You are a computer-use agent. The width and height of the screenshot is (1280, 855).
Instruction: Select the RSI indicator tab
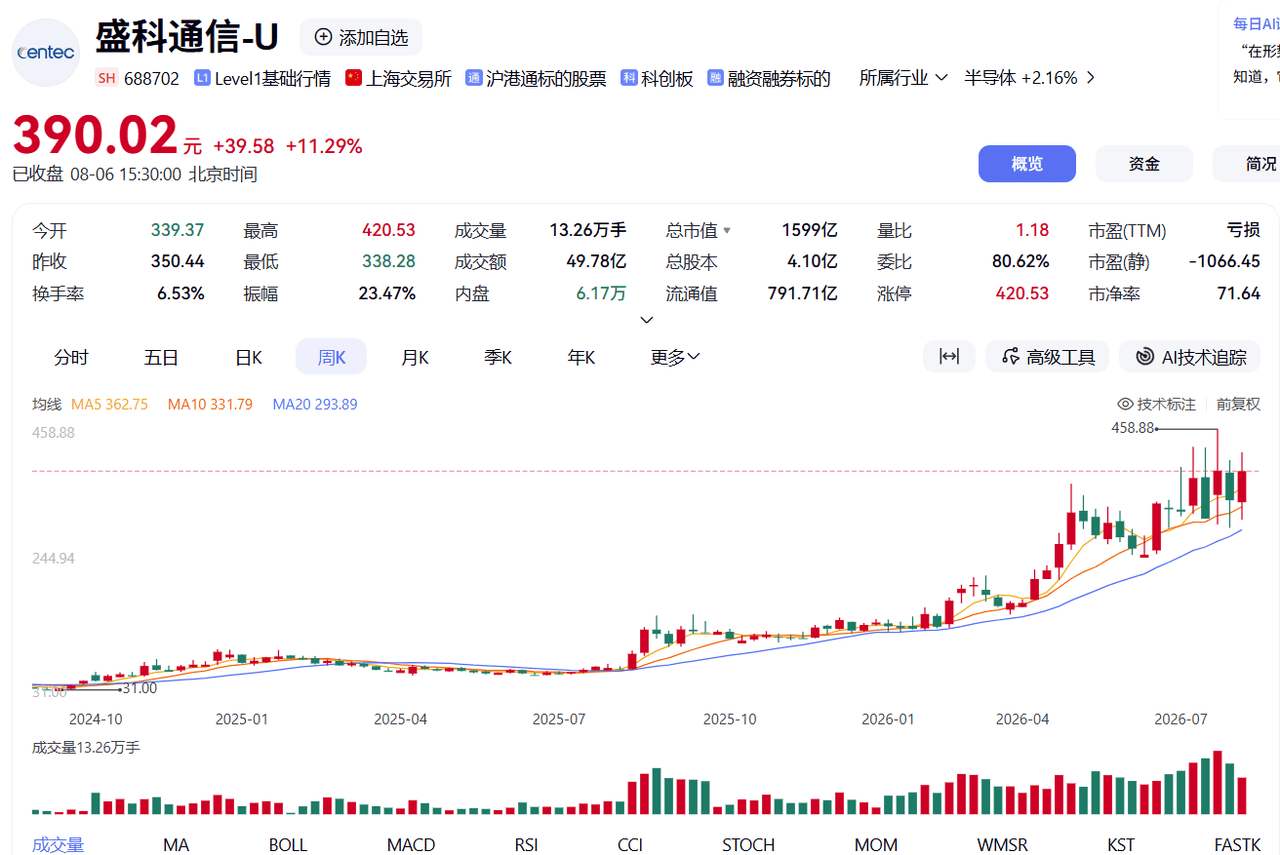(x=527, y=845)
